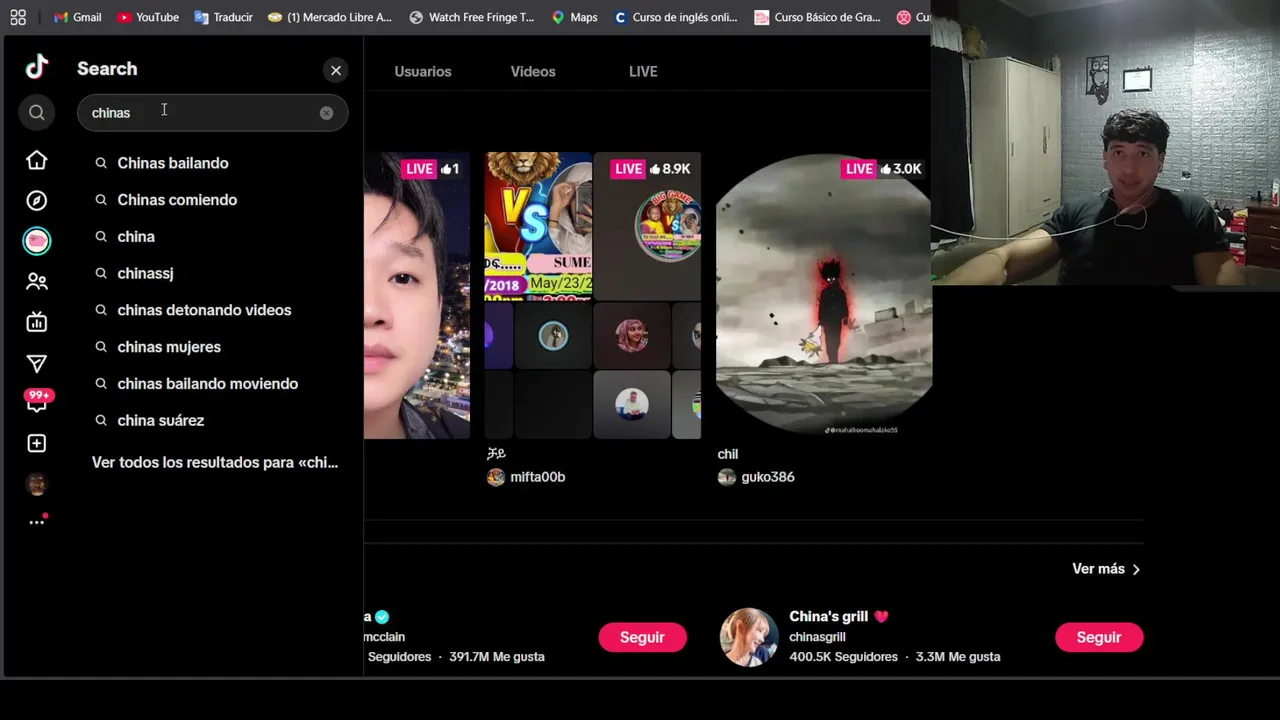Open the Friends icon in sidebar
1280x720 pixels.
(37, 282)
